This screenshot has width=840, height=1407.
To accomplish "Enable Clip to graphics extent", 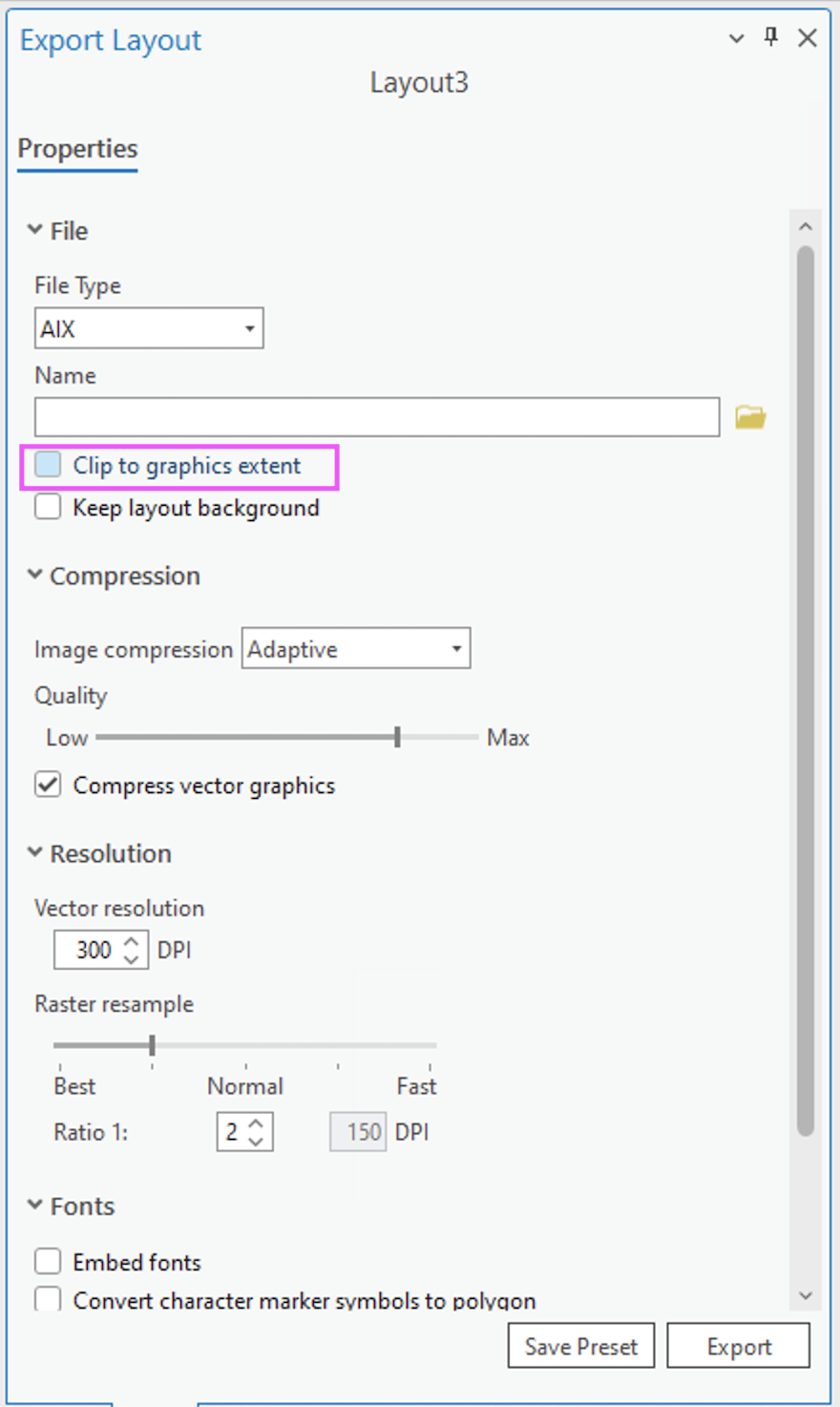I will tap(48, 466).
